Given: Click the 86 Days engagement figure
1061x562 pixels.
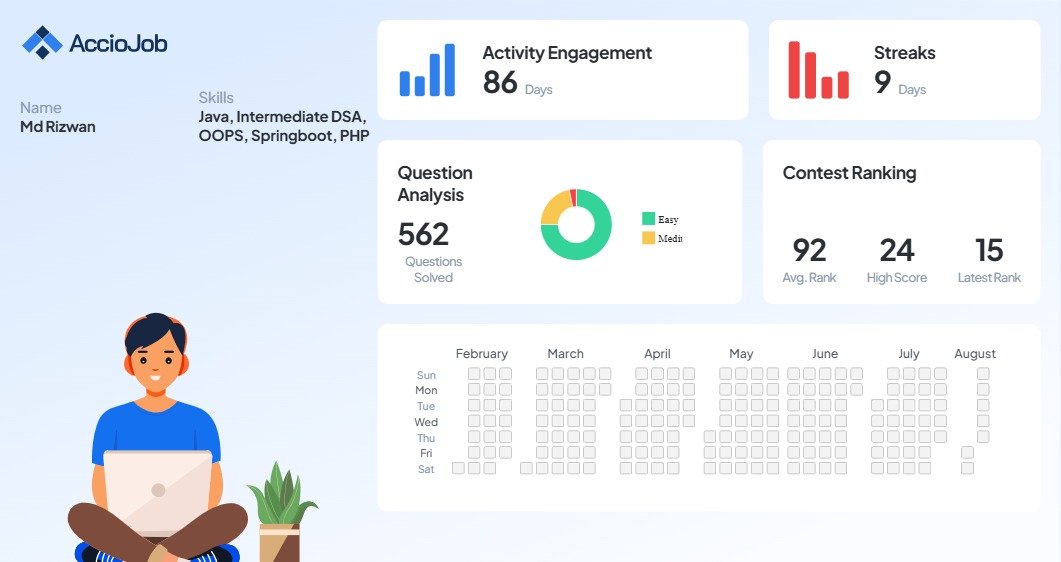Looking at the screenshot, I should click(518, 83).
